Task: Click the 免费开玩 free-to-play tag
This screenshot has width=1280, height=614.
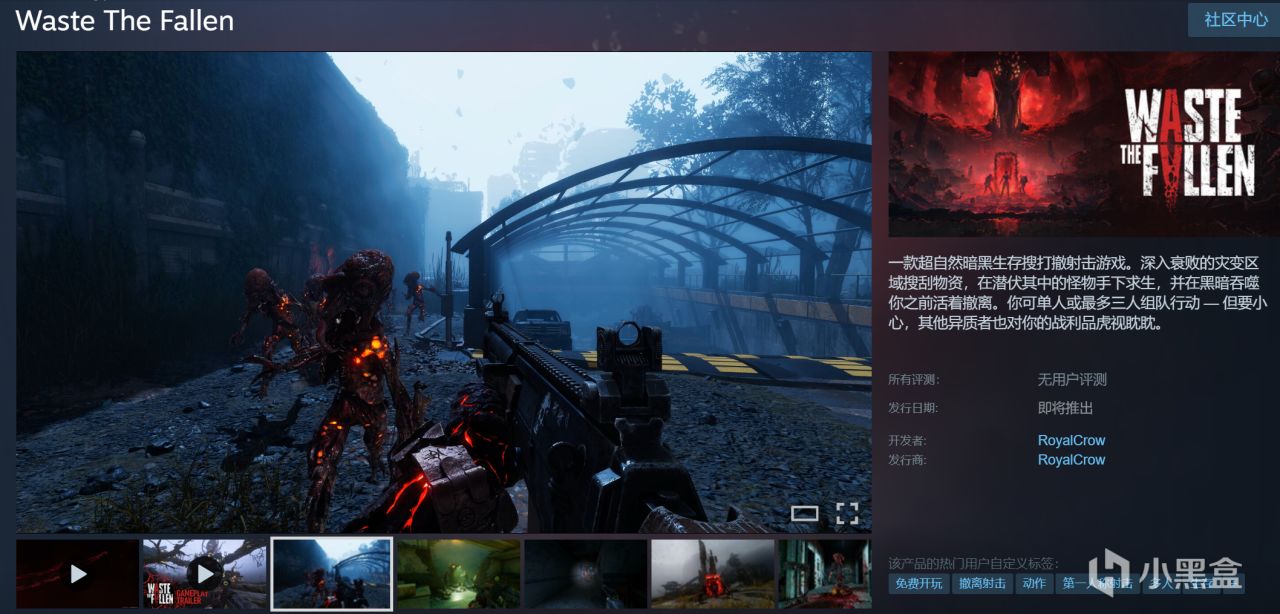Action: point(919,584)
